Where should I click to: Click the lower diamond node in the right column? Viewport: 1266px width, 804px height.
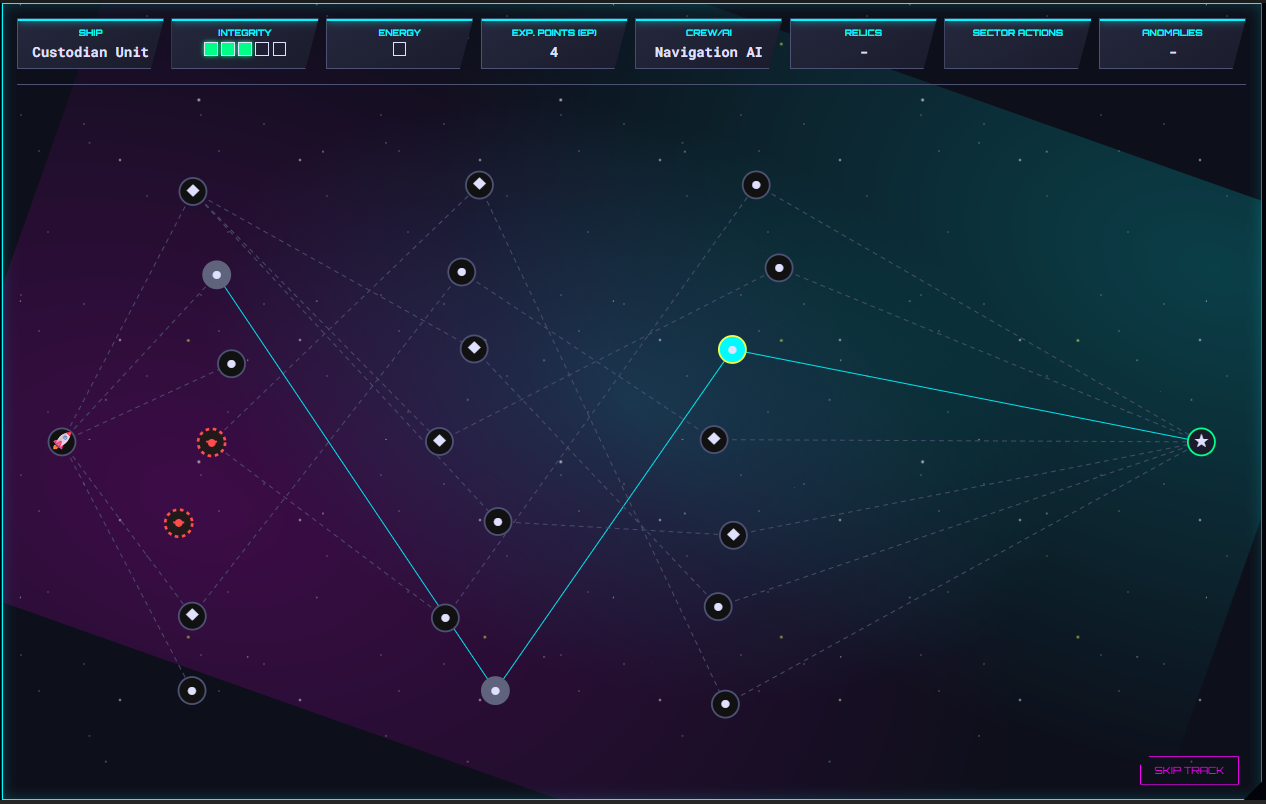coord(733,535)
